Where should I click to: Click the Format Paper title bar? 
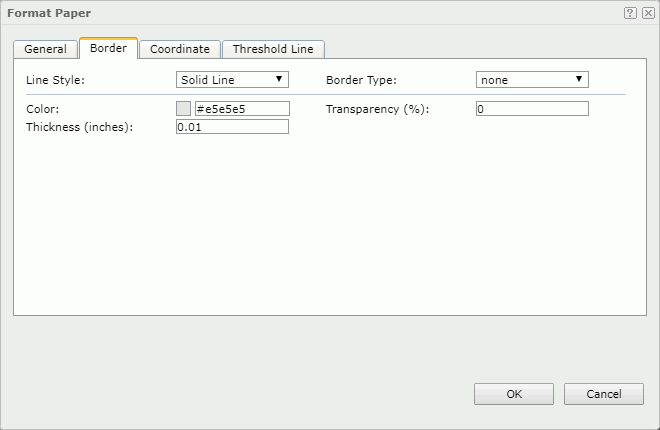click(x=300, y=13)
